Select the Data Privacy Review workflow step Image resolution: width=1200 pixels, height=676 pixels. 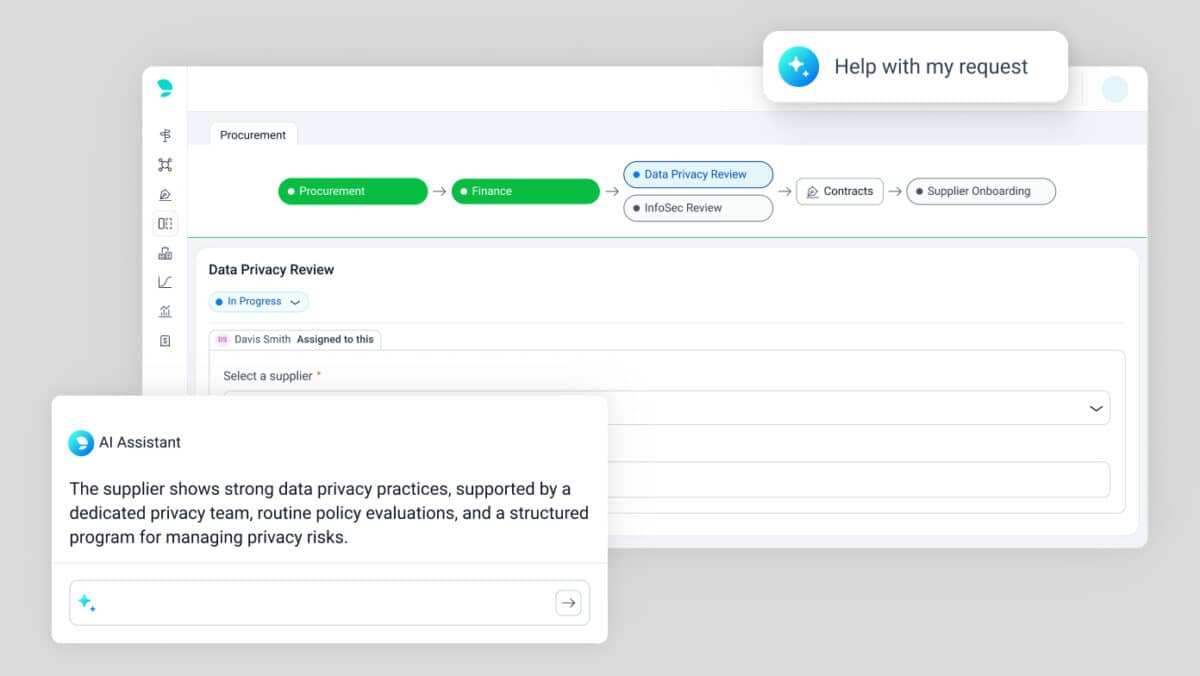[x=698, y=174]
